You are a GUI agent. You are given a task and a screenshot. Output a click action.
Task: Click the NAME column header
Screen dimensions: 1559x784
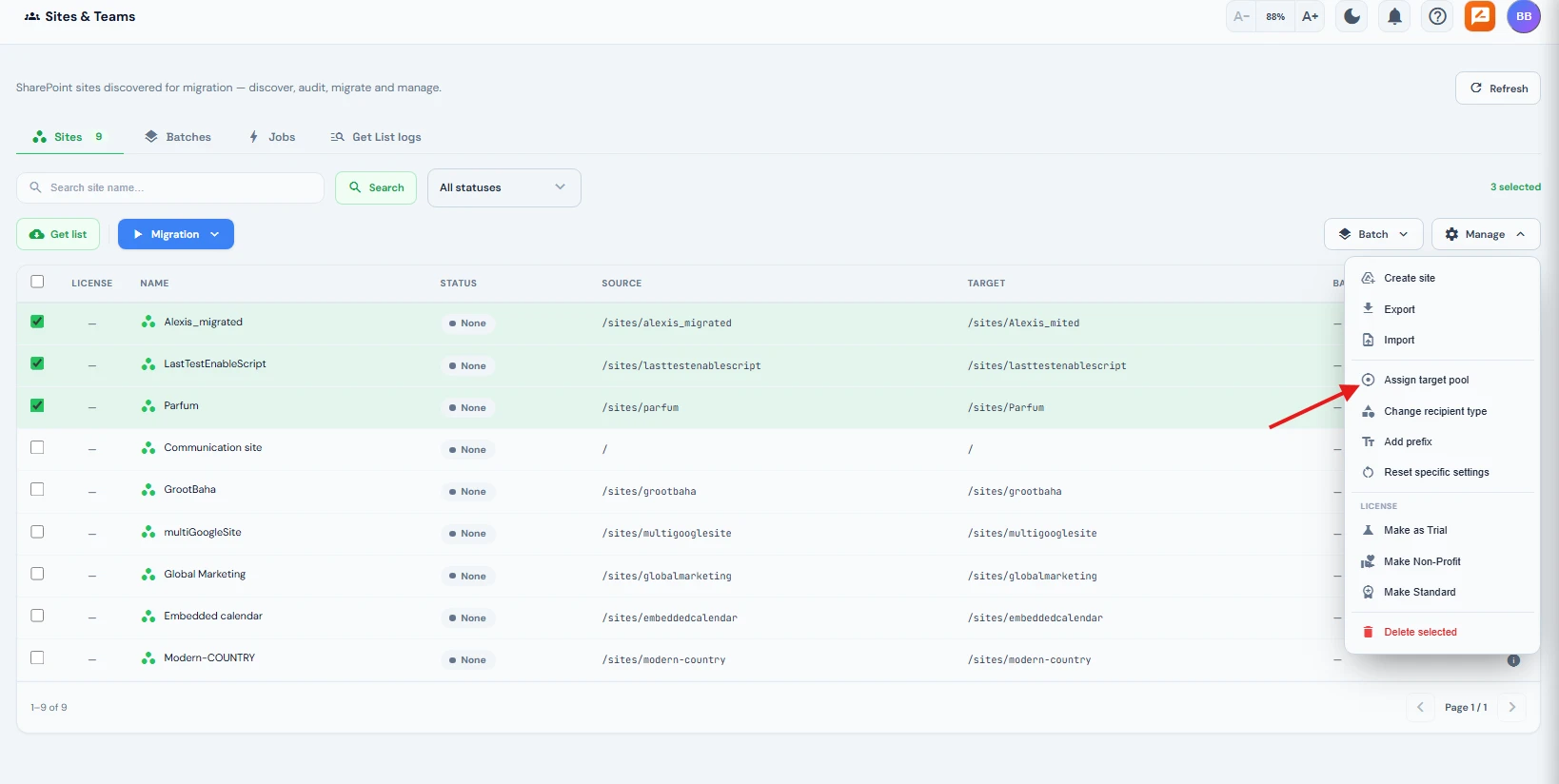[154, 284]
